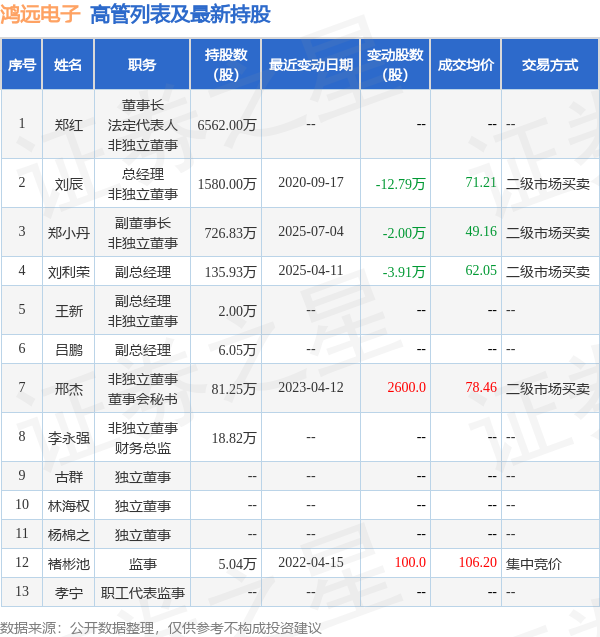600x637 pixels.
Task: Click the average price 106.20
Action: [x=478, y=562]
